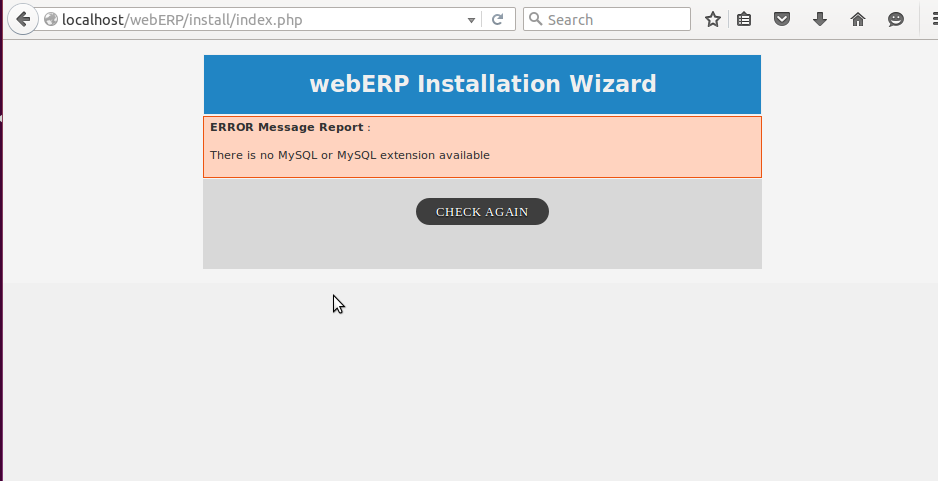This screenshot has width=938, height=481.
Task: Click the magnifier icon in the search box
Action: tap(536, 19)
